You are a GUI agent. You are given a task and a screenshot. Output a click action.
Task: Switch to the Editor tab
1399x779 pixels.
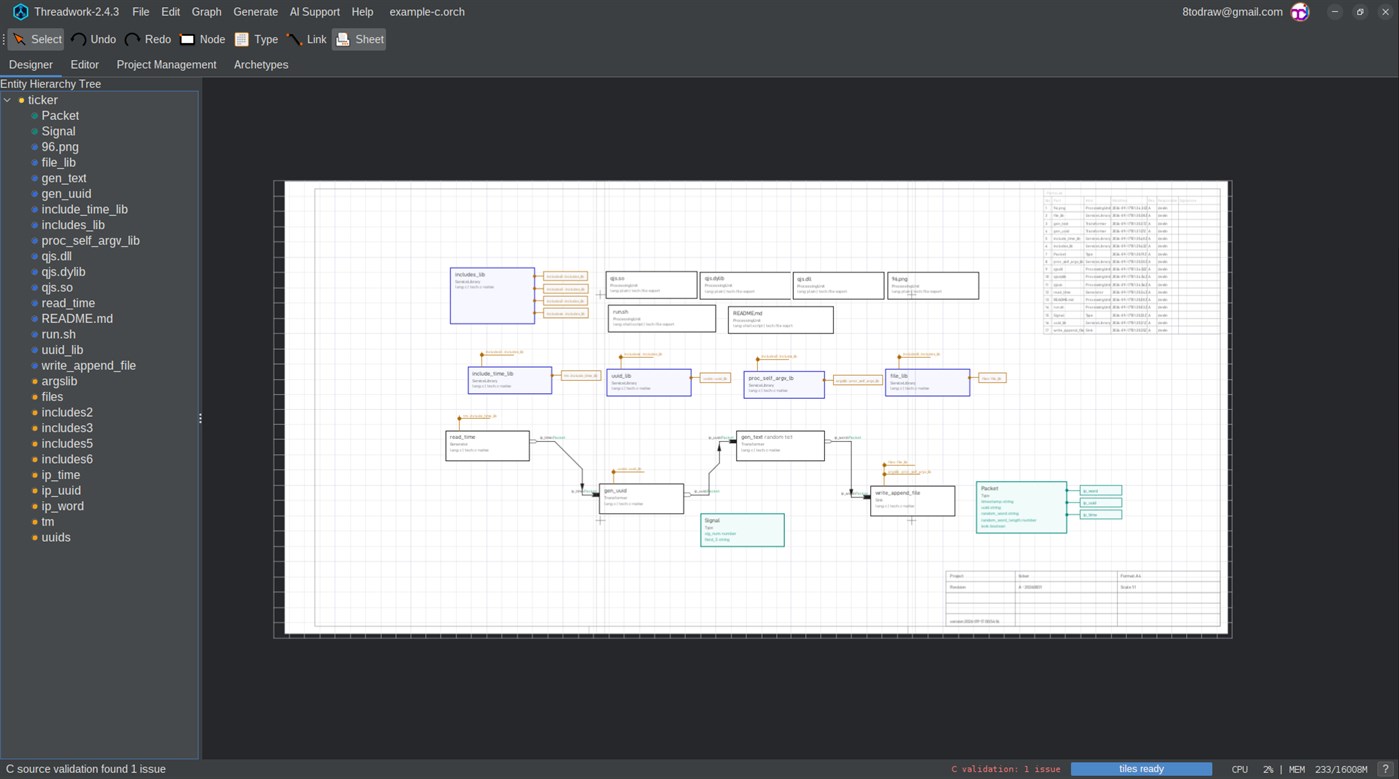85,65
